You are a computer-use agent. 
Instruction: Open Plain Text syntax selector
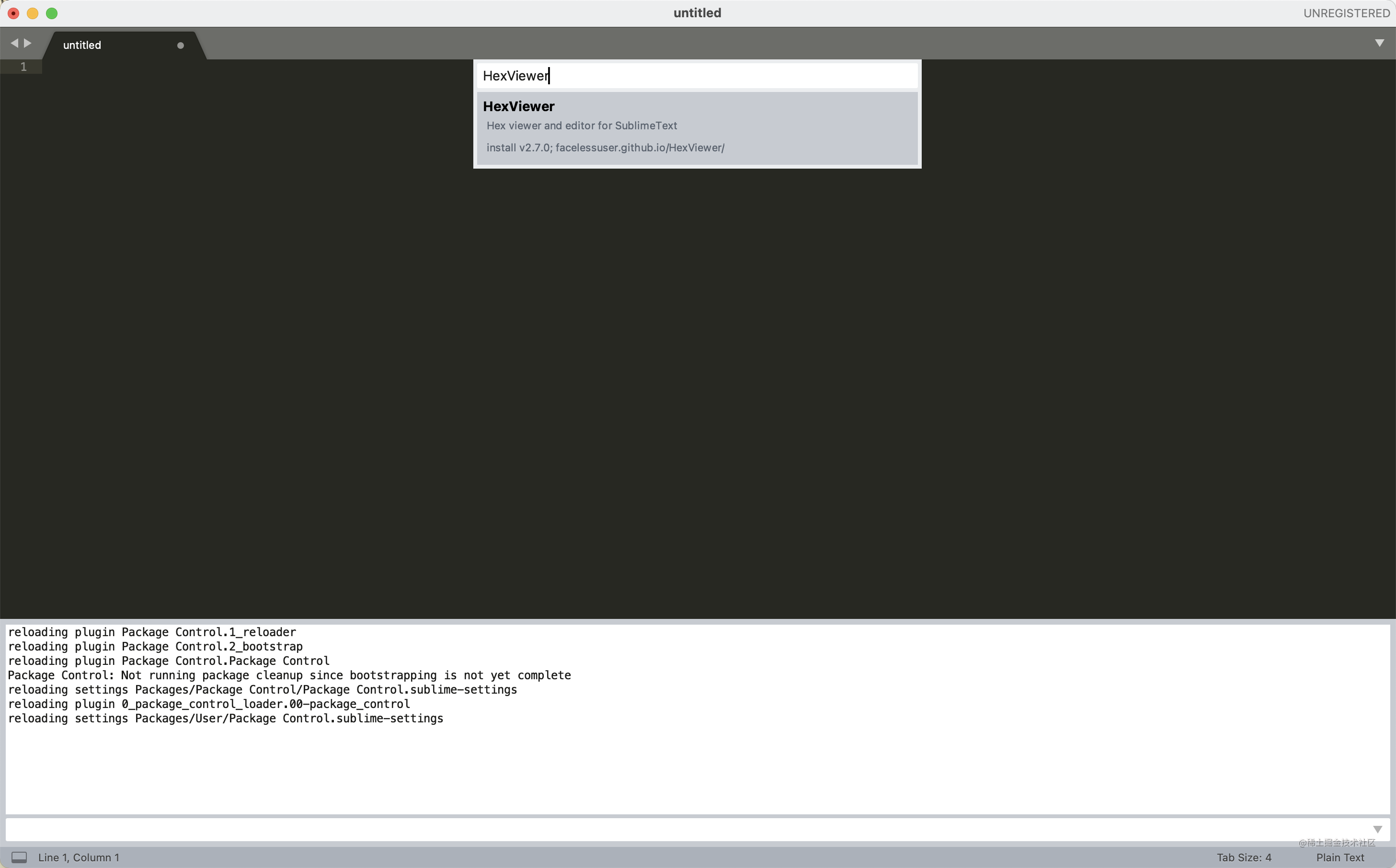tap(1340, 857)
